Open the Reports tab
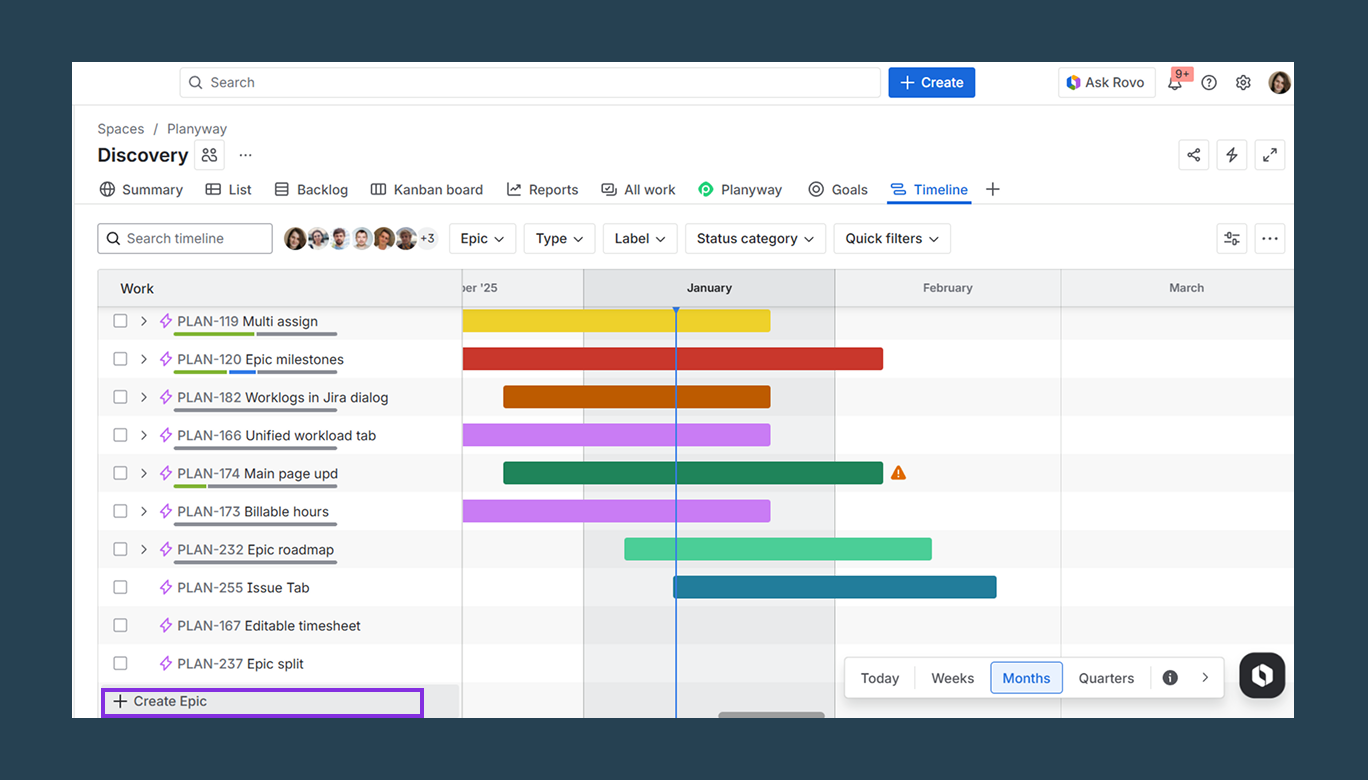Viewport: 1368px width, 780px height. coord(542,190)
